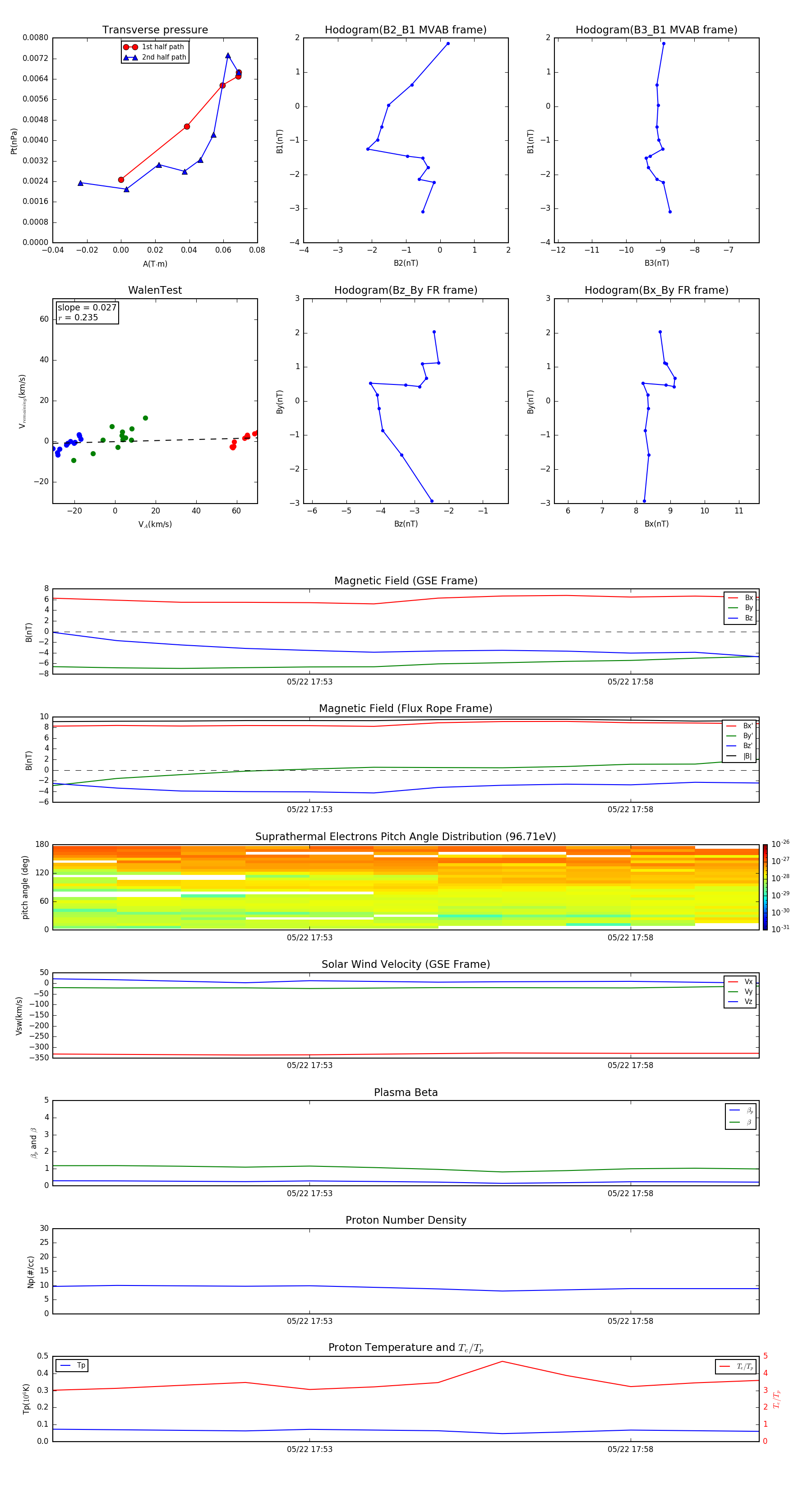
Task: Click '05/22 17:53' tick under GSE magnetic field
Action: tap(310, 682)
